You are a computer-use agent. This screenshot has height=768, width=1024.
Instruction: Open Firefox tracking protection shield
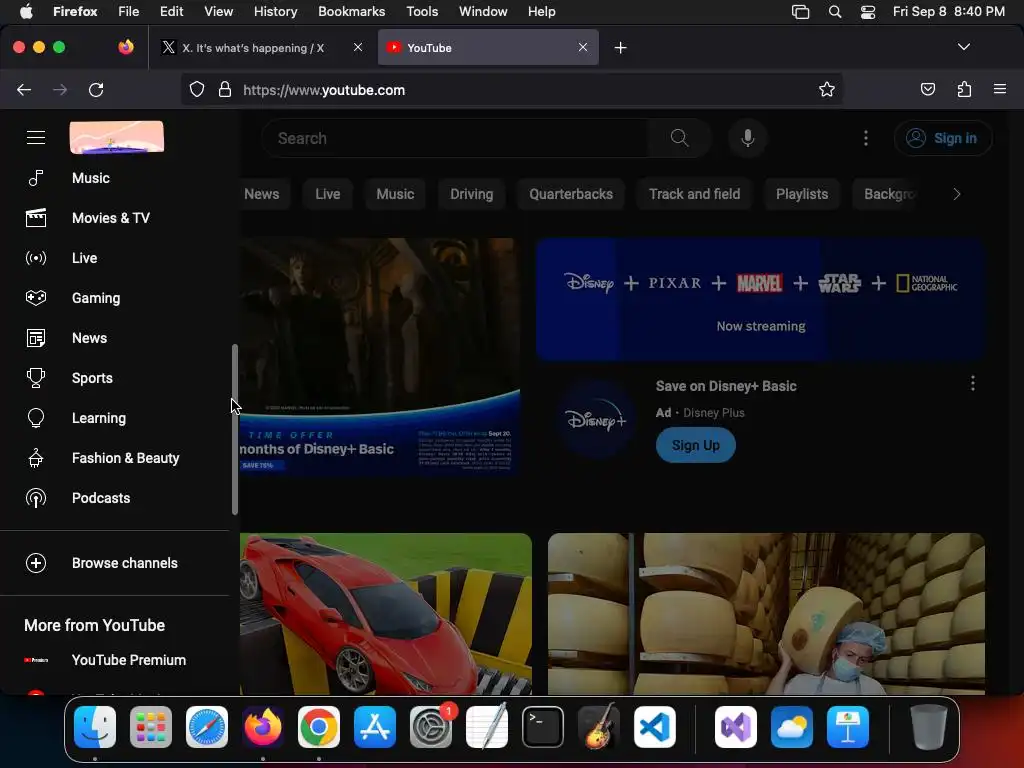click(197, 89)
